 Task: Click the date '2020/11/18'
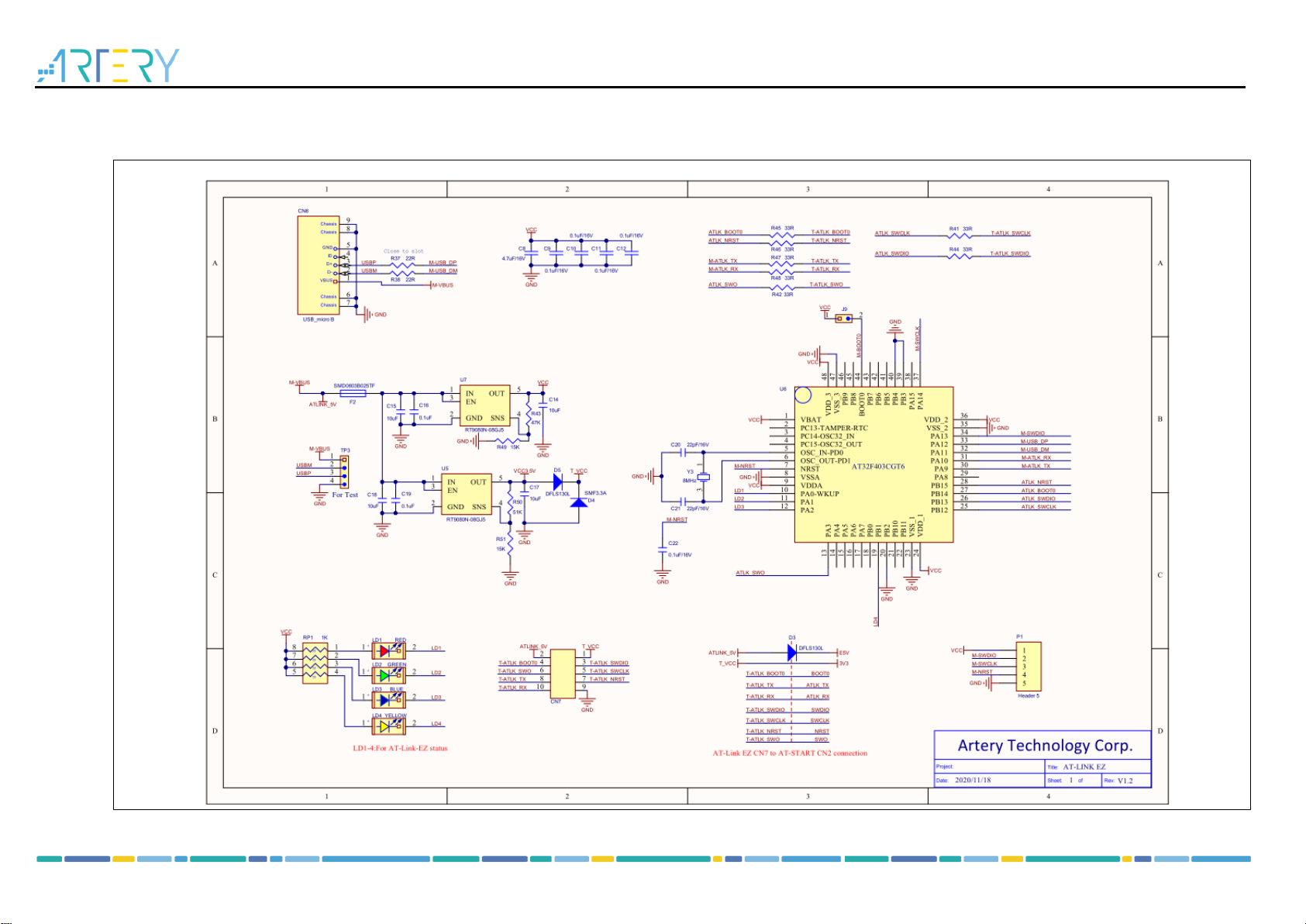tap(973, 780)
